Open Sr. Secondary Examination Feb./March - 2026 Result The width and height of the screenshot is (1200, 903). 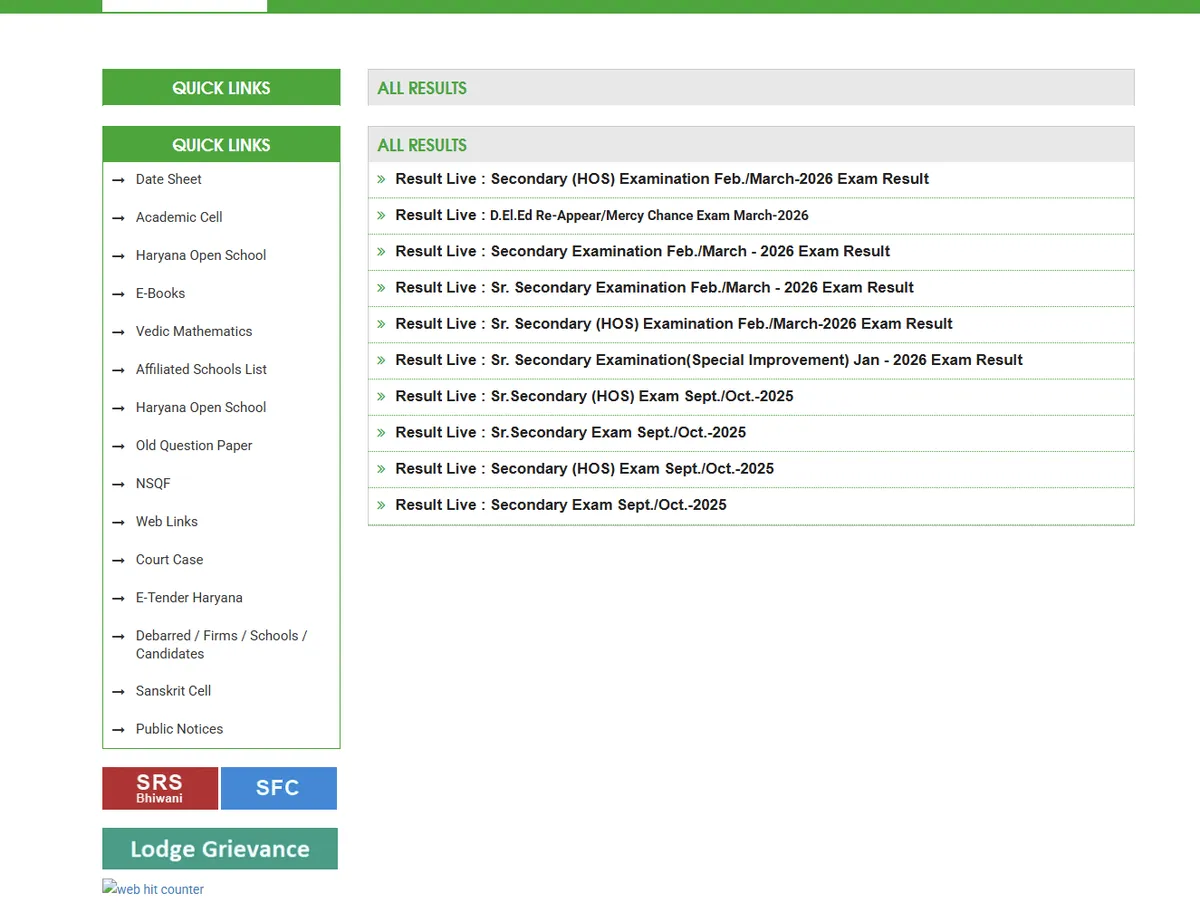click(655, 287)
